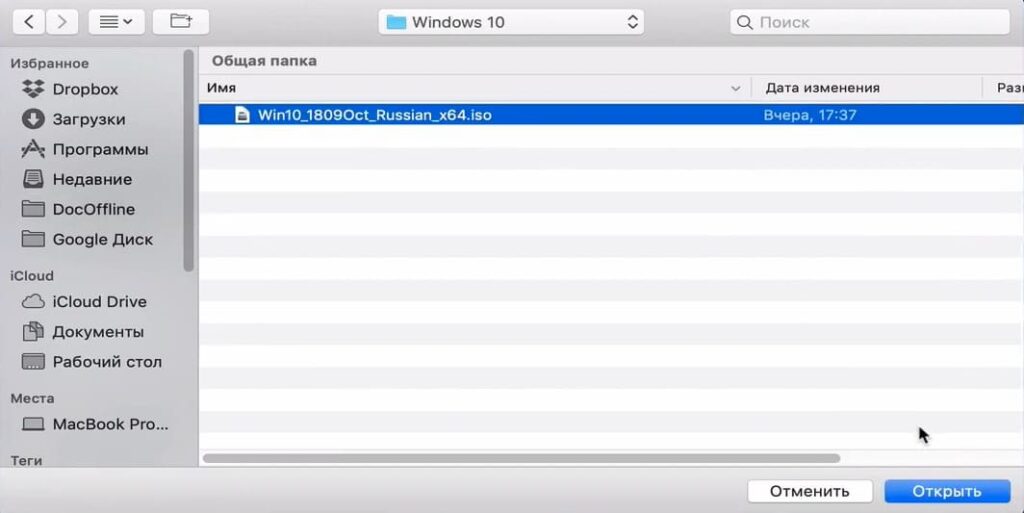This screenshot has height=513, width=1024.
Task: Open Недавние in the sidebar
Action: 76,179
